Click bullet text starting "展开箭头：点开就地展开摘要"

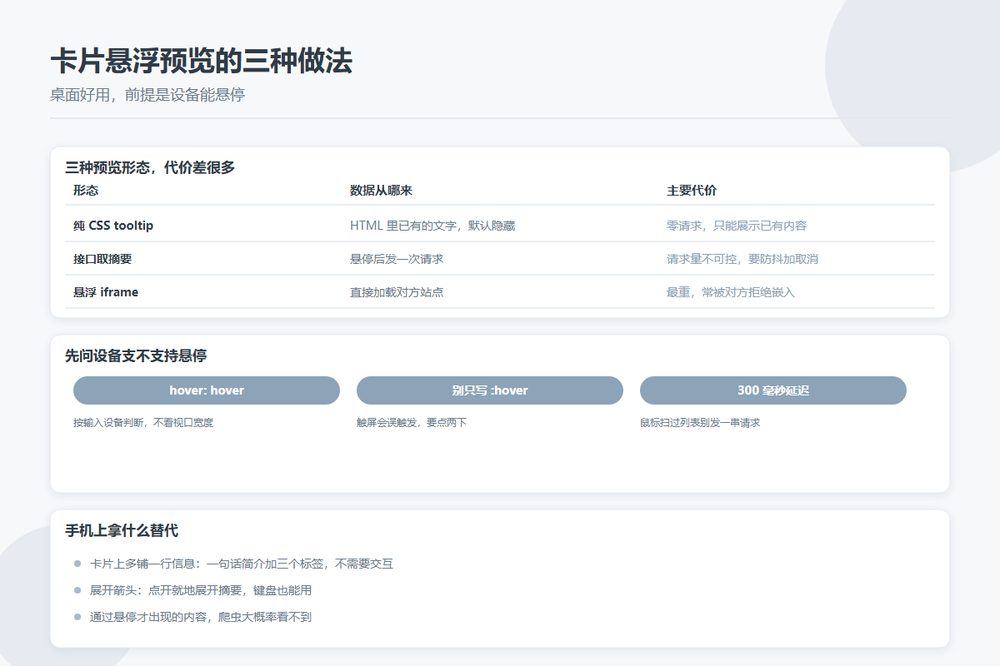click(201, 590)
